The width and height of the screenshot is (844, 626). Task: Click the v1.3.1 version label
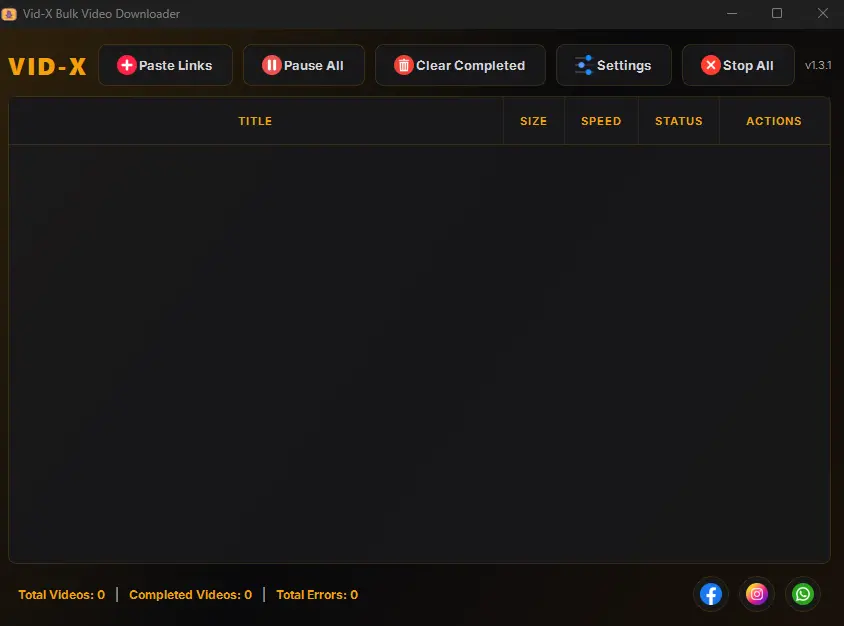point(818,65)
